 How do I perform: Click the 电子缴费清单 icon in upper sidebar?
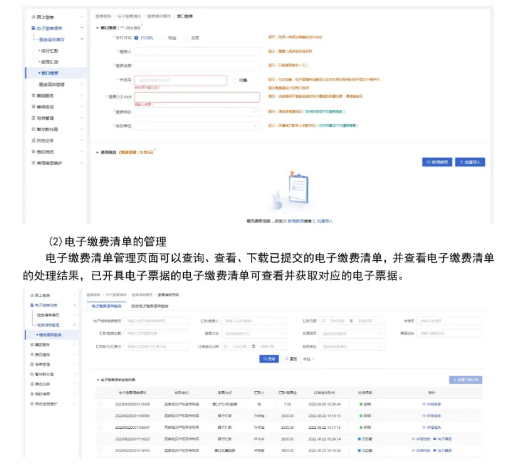[33, 28]
